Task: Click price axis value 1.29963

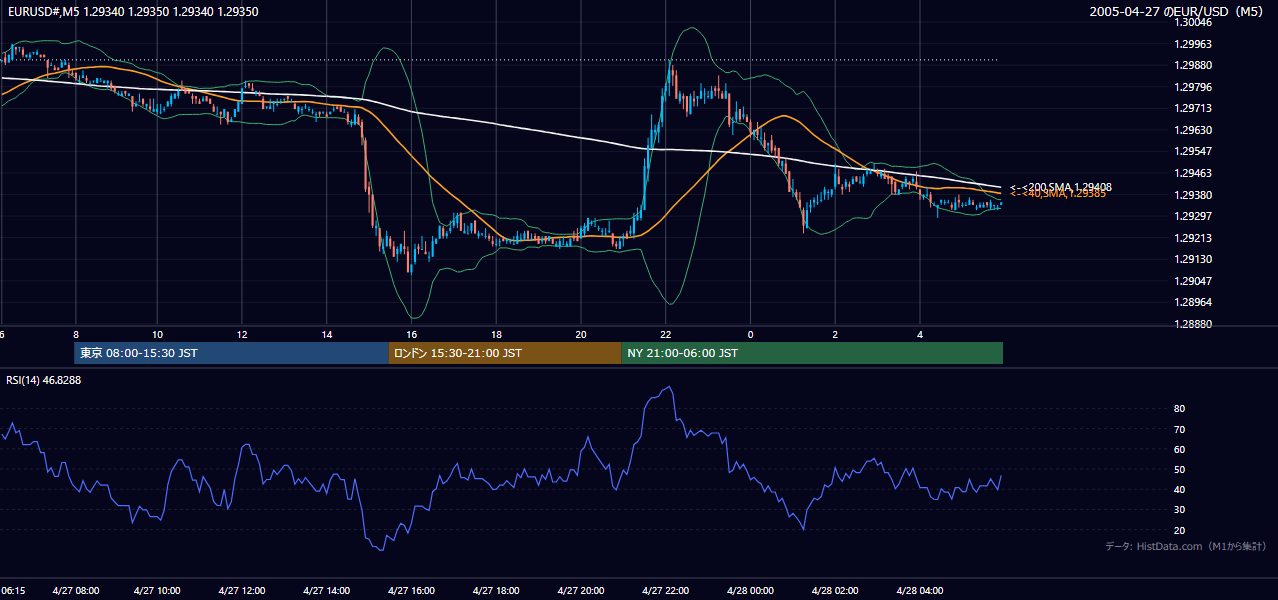Action: coord(1194,44)
